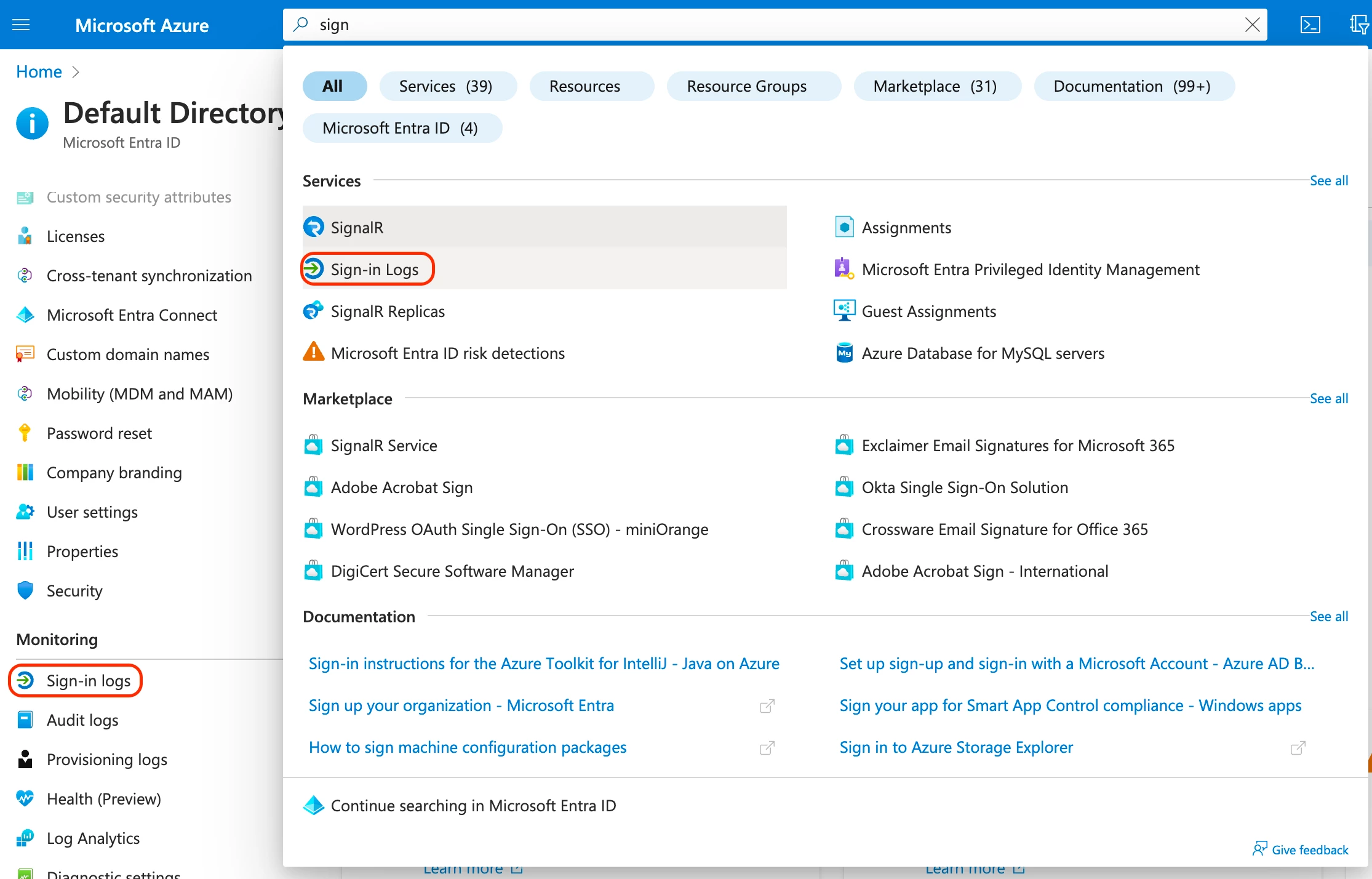Open Password reset in sidebar
This screenshot has width=1372, height=879.
[99, 433]
